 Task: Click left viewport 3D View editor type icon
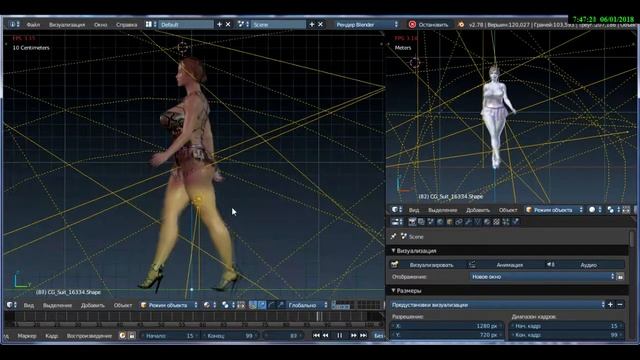click(11, 305)
